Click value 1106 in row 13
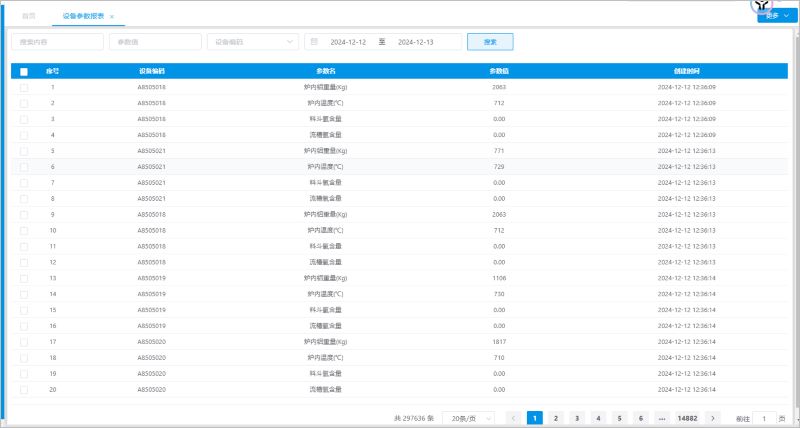Image resolution: width=800 pixels, height=428 pixels. (499, 279)
